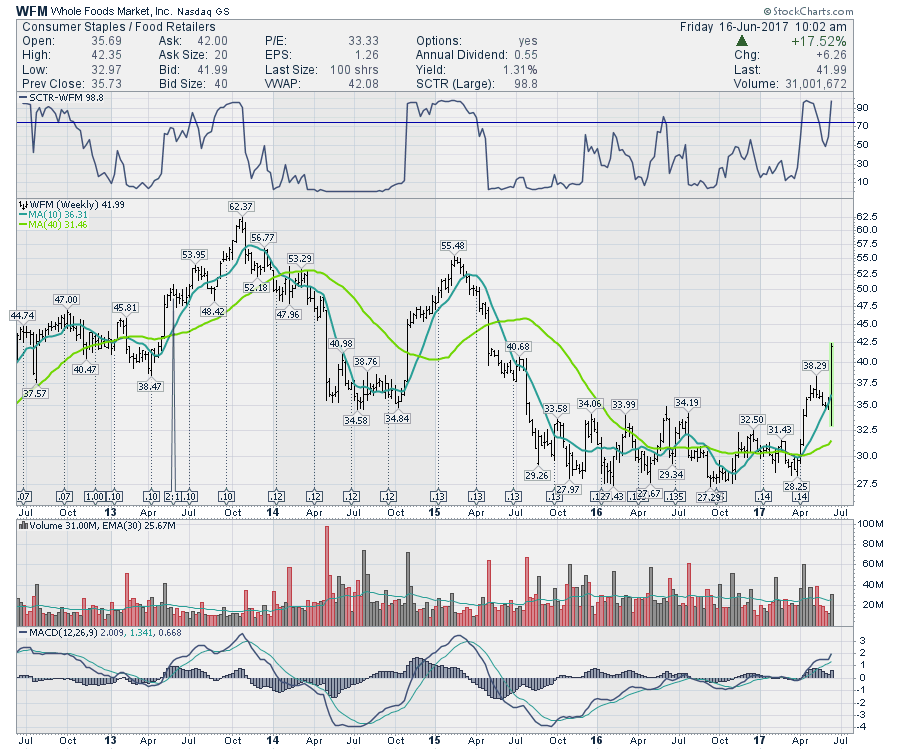
Task: Click the High 42.35 value
Action: click(106, 55)
